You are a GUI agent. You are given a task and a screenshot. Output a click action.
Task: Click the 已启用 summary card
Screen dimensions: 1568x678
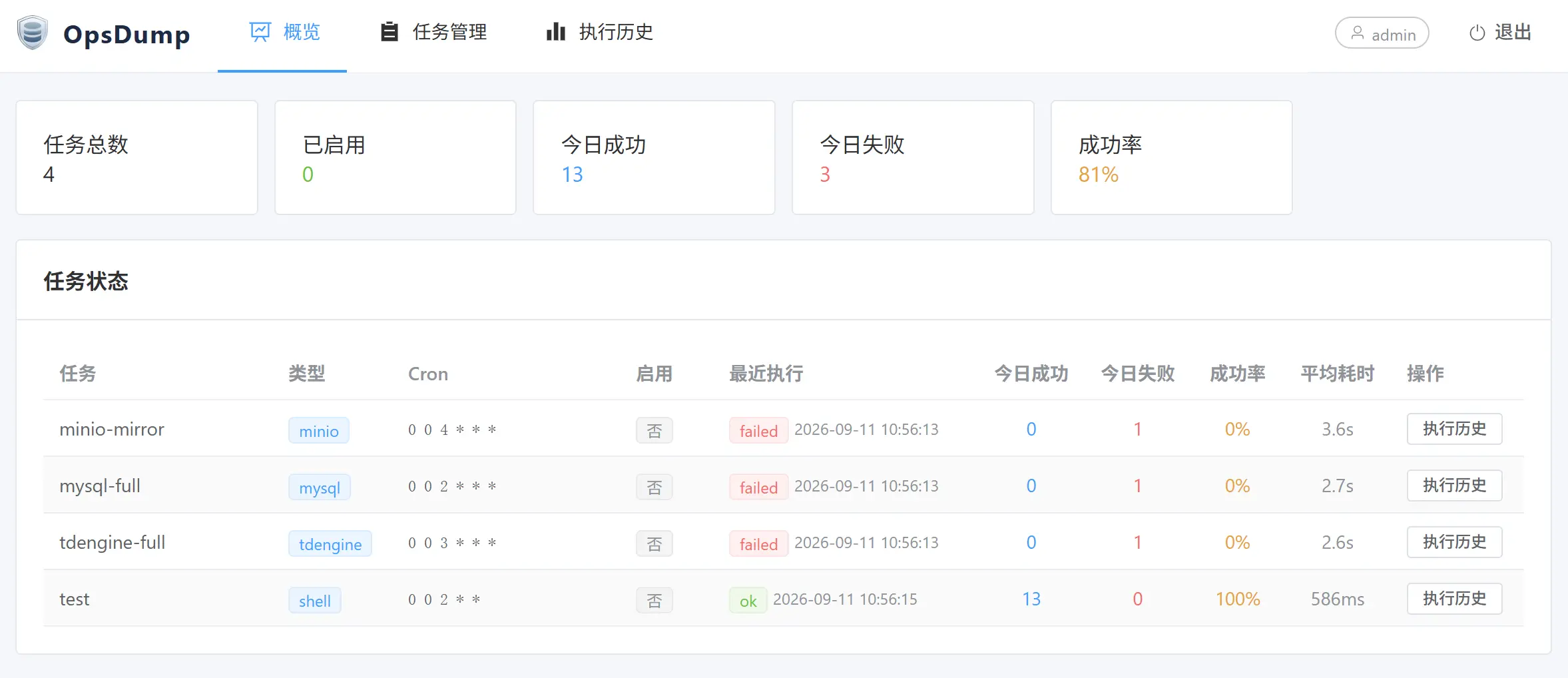pyautogui.click(x=395, y=158)
